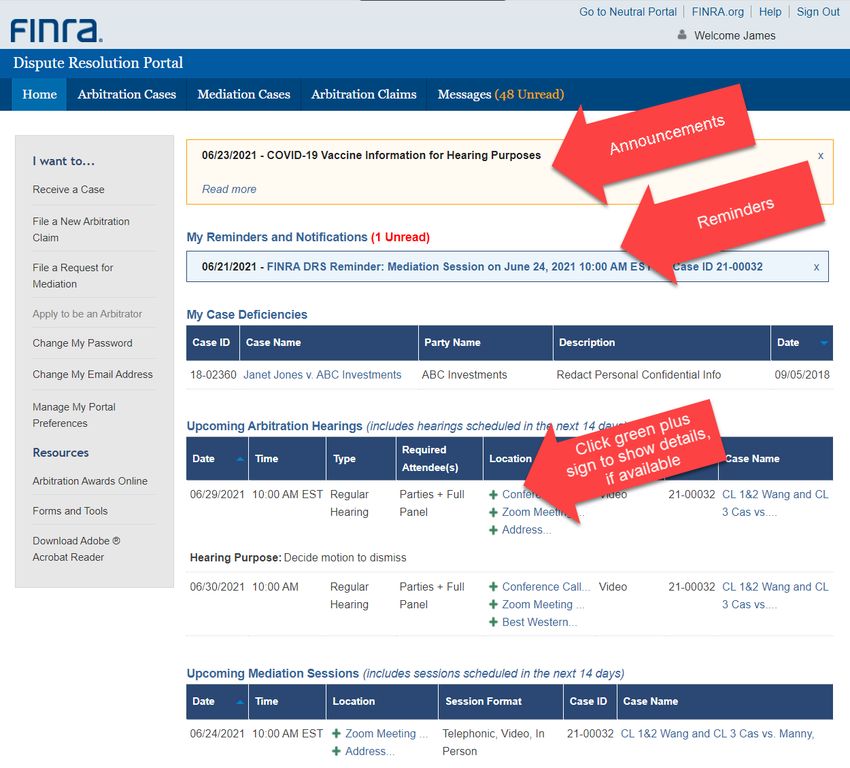
Task: Follow the Go to Neutral Portal link
Action: (628, 12)
